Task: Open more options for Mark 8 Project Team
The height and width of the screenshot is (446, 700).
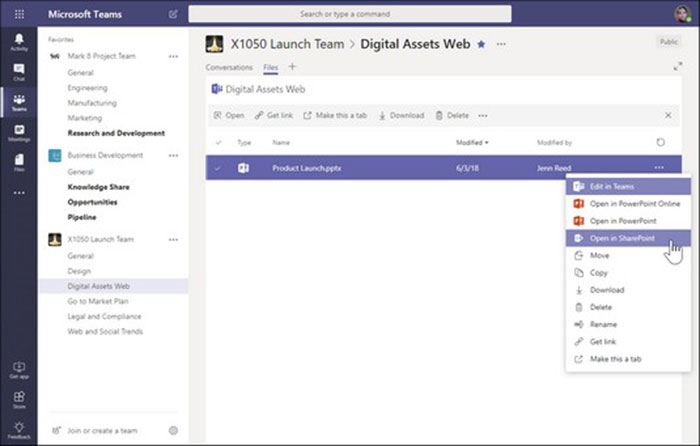Action: pyautogui.click(x=173, y=57)
